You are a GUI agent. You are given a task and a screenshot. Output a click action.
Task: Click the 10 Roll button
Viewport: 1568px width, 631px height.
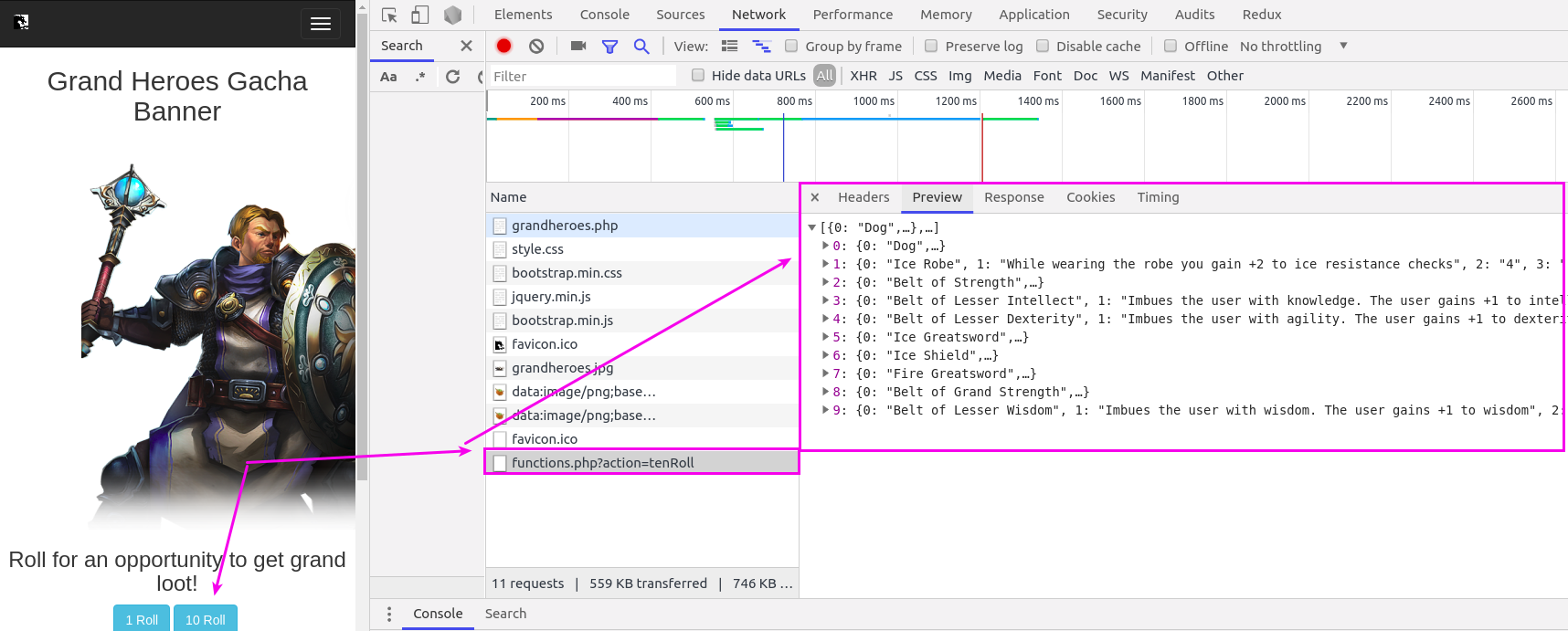[x=206, y=618]
